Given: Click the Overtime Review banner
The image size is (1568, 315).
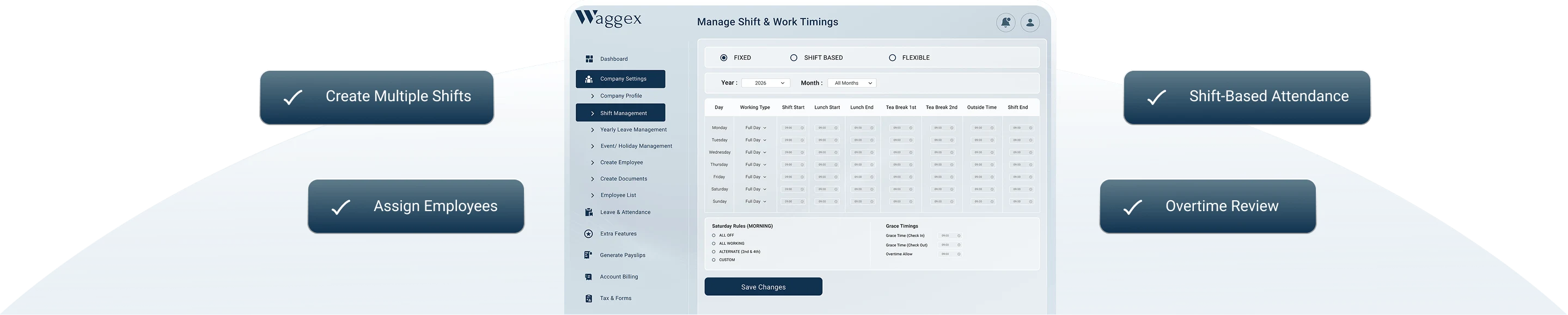Looking at the screenshot, I should tap(1207, 207).
